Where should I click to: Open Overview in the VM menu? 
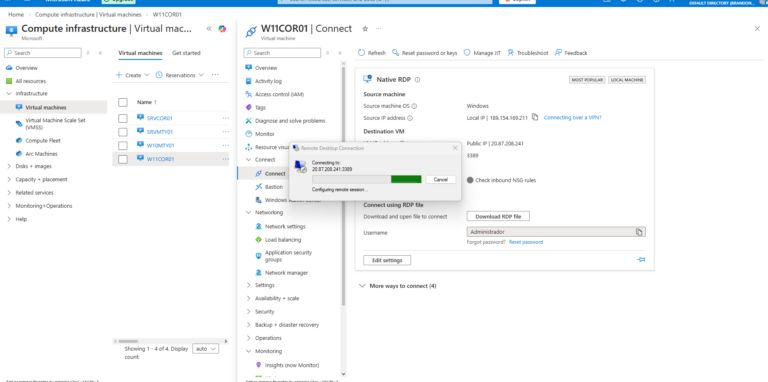tap(265, 68)
